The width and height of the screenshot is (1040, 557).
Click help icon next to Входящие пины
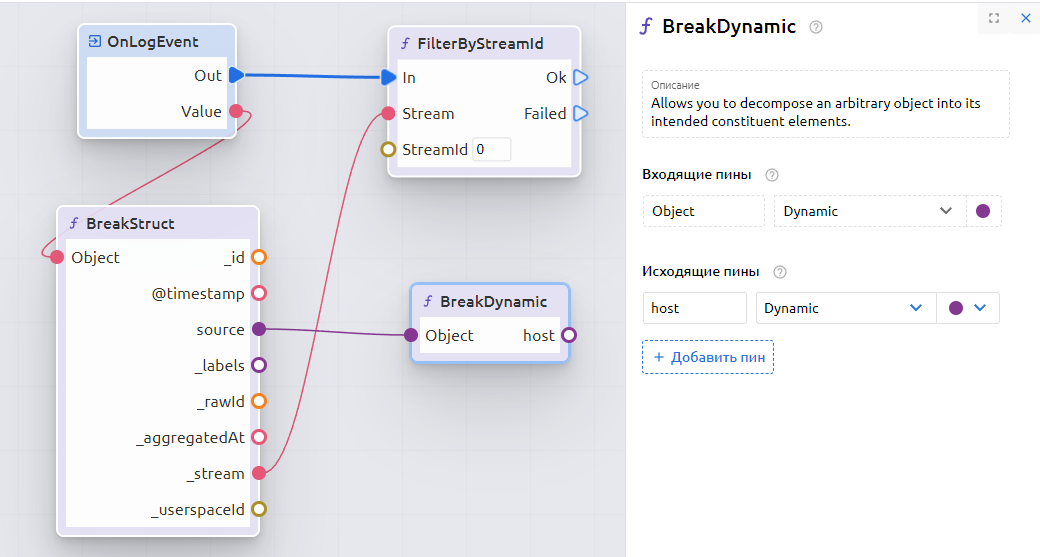771,175
